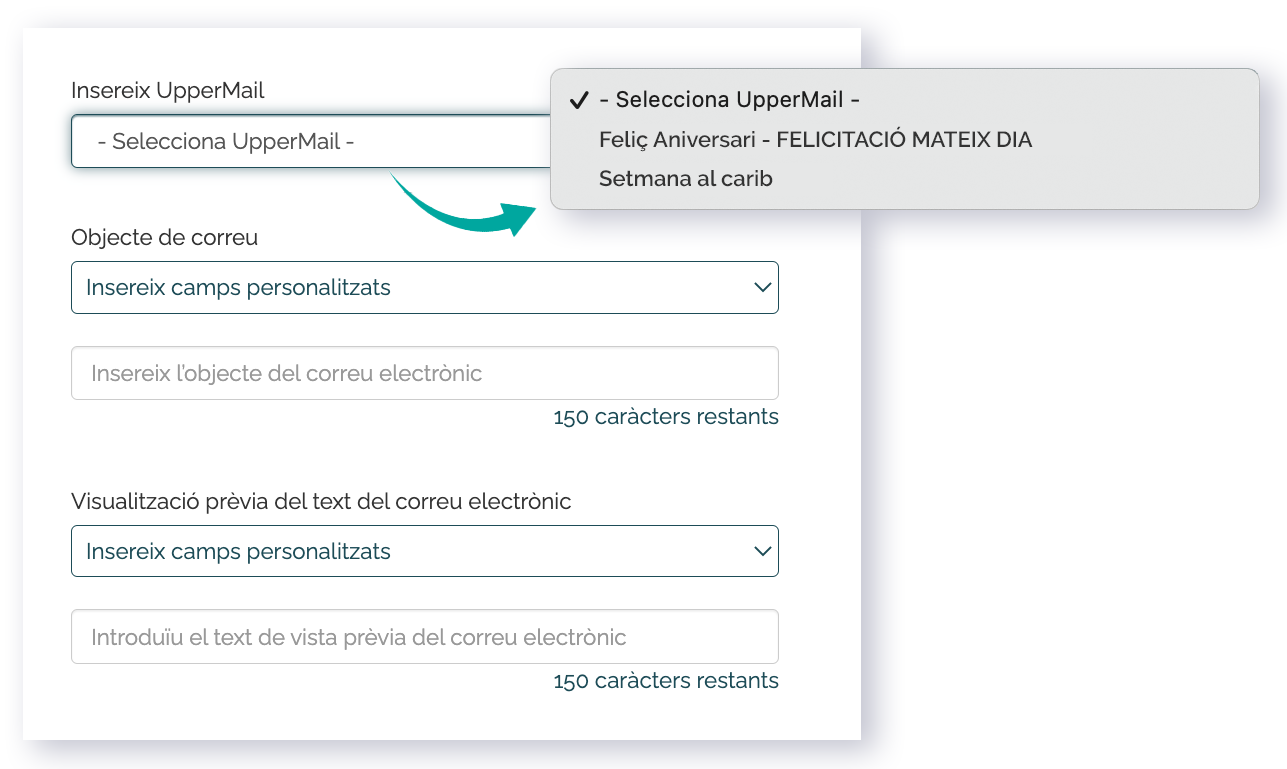Click the preview field's '150 caràcters restants' counter

point(666,681)
